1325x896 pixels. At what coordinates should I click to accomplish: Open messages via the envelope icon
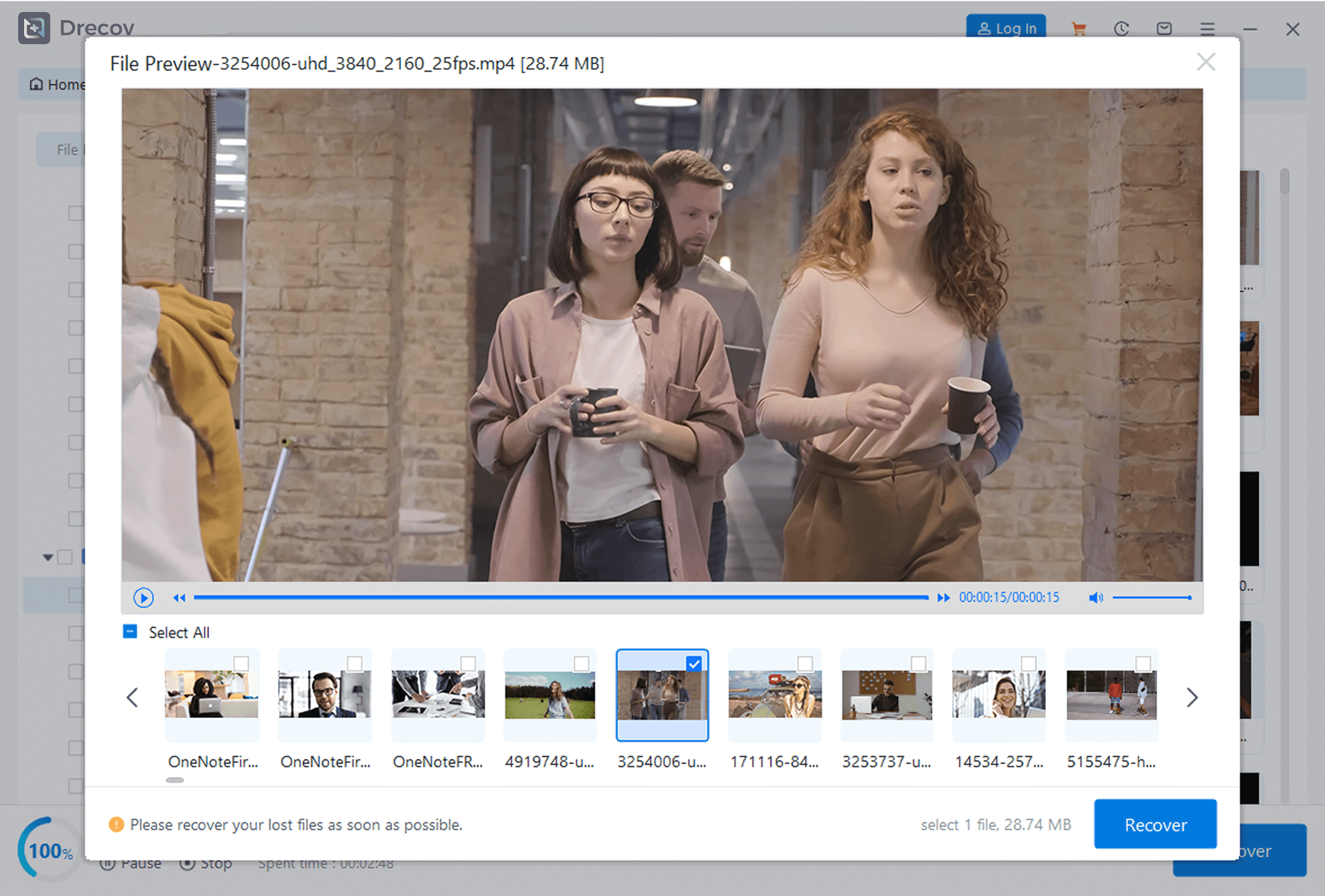click(1164, 28)
